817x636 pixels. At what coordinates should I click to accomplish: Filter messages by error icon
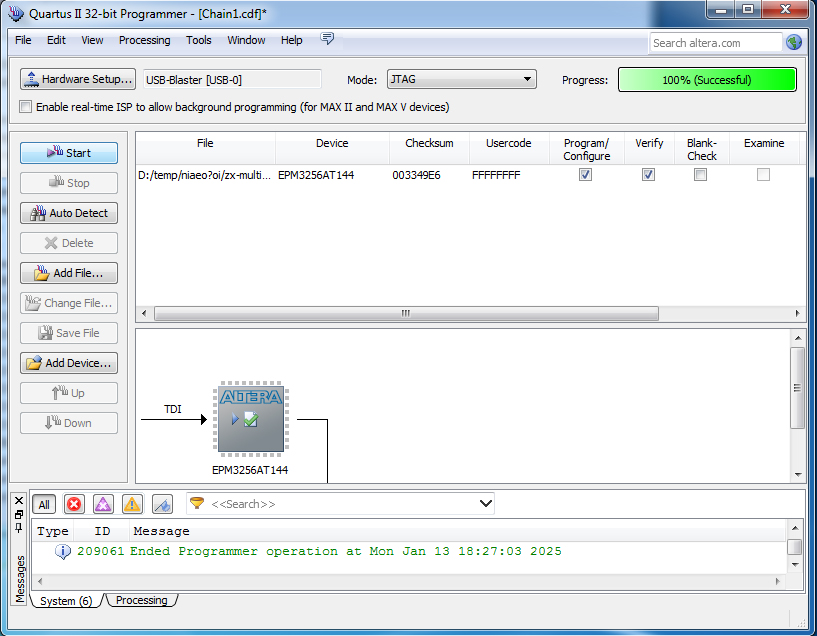coord(74,504)
